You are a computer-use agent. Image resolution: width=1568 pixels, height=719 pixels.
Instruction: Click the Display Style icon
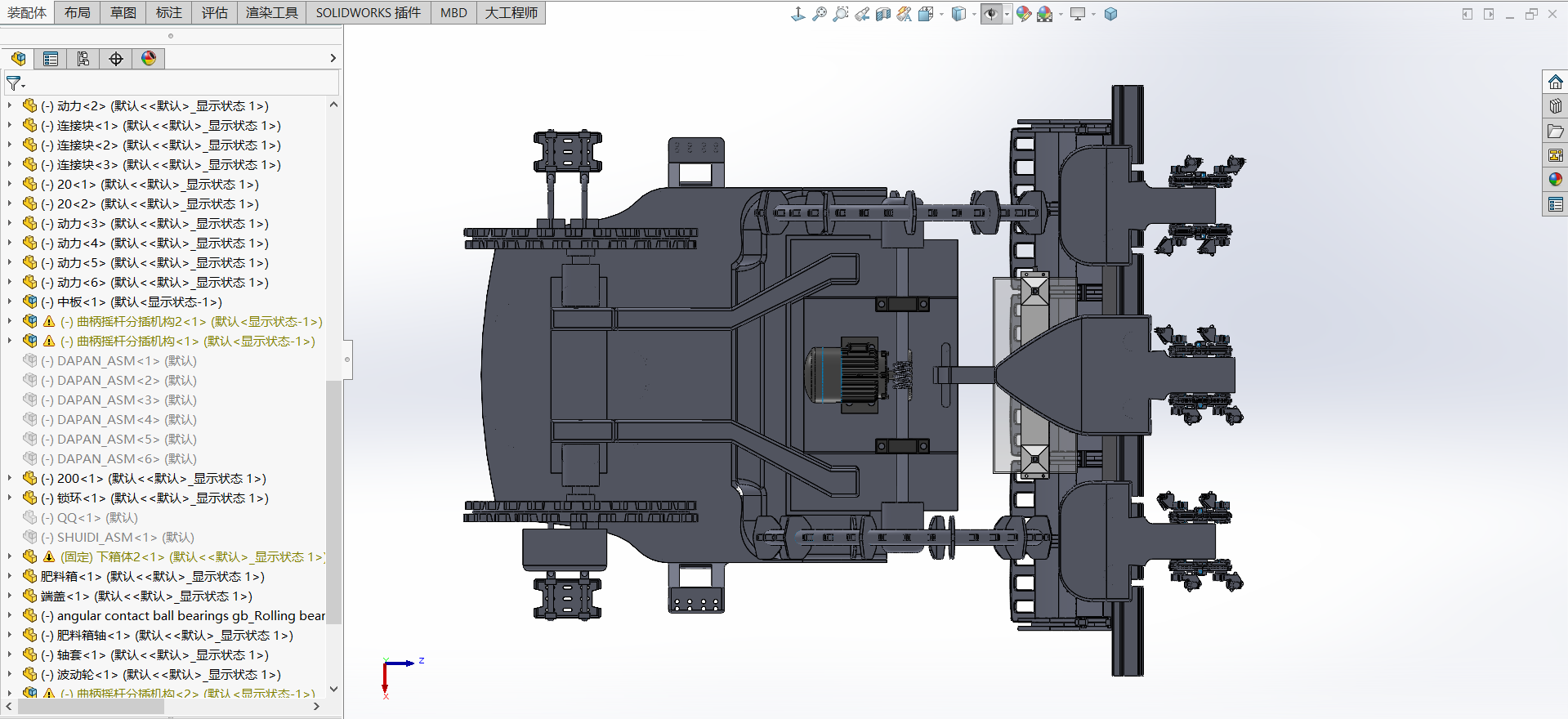958,14
